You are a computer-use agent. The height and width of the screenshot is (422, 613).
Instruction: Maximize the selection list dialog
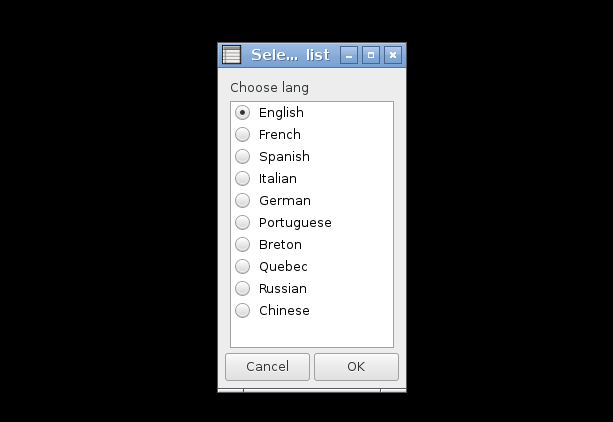point(371,55)
